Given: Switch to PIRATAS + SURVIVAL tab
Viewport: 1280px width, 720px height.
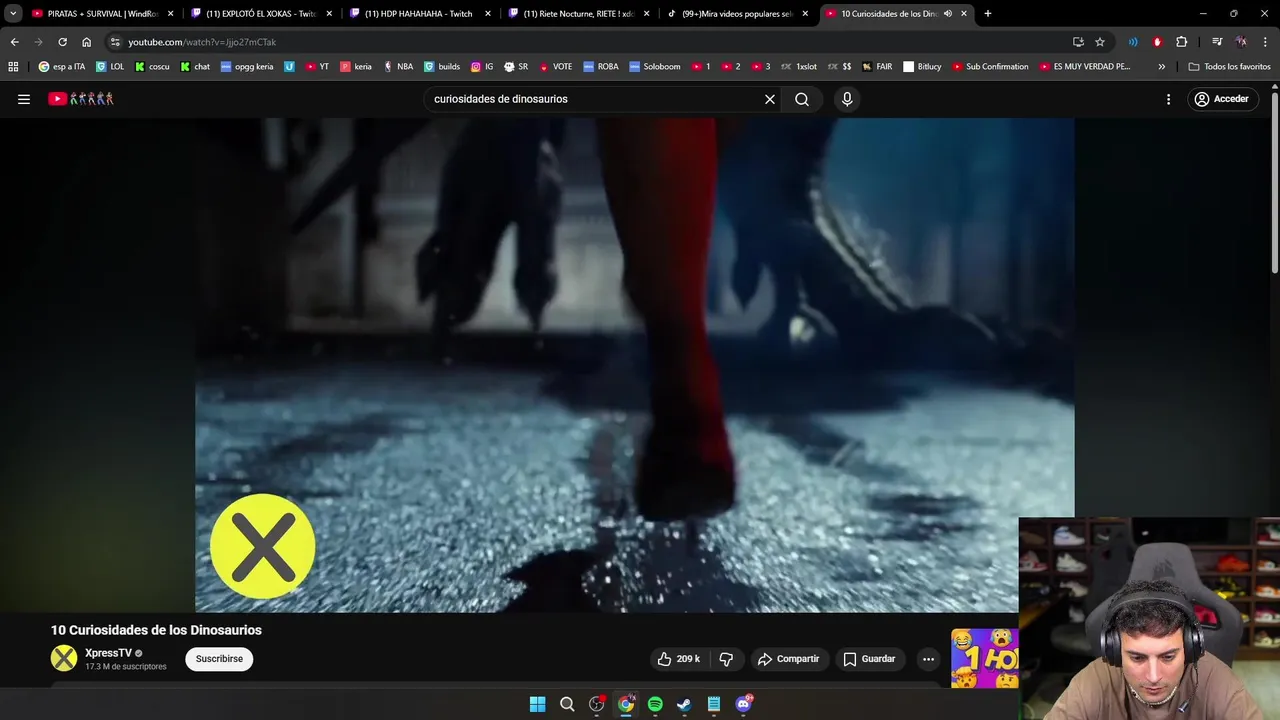Looking at the screenshot, I should 103,14.
